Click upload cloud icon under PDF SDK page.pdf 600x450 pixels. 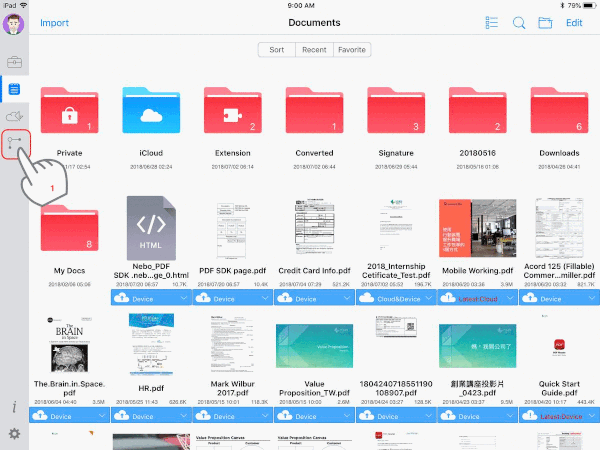[x=203, y=298]
